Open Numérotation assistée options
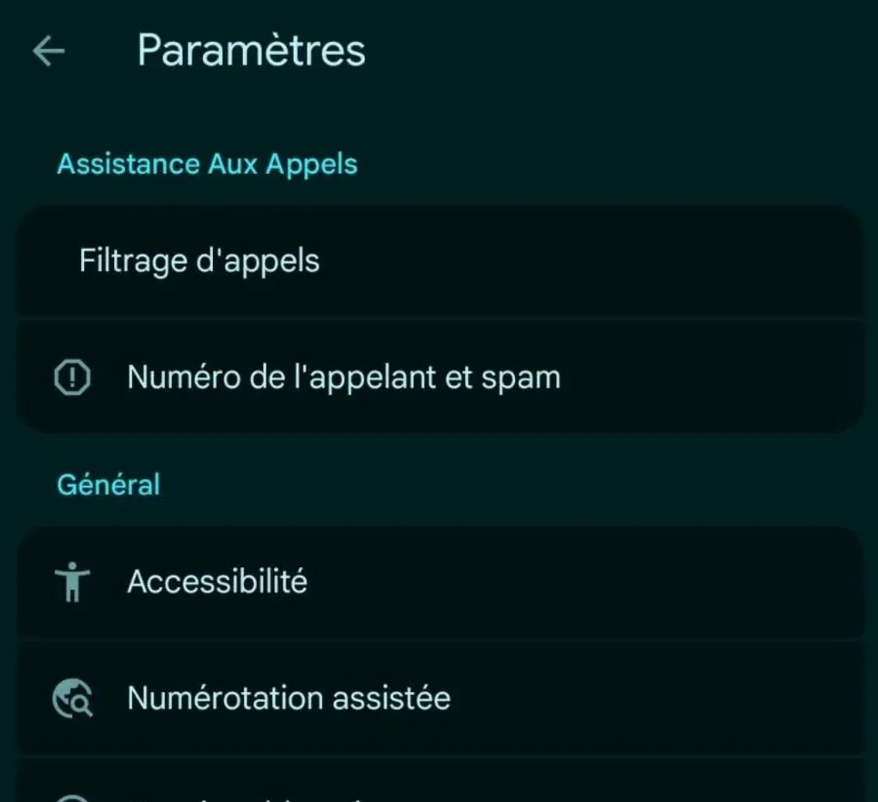The image size is (878, 802). (x=440, y=698)
